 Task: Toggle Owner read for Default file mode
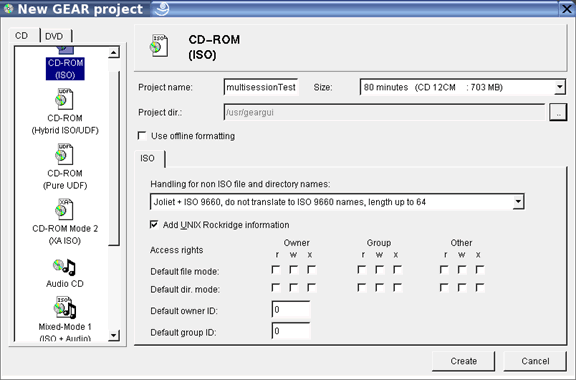[276, 270]
